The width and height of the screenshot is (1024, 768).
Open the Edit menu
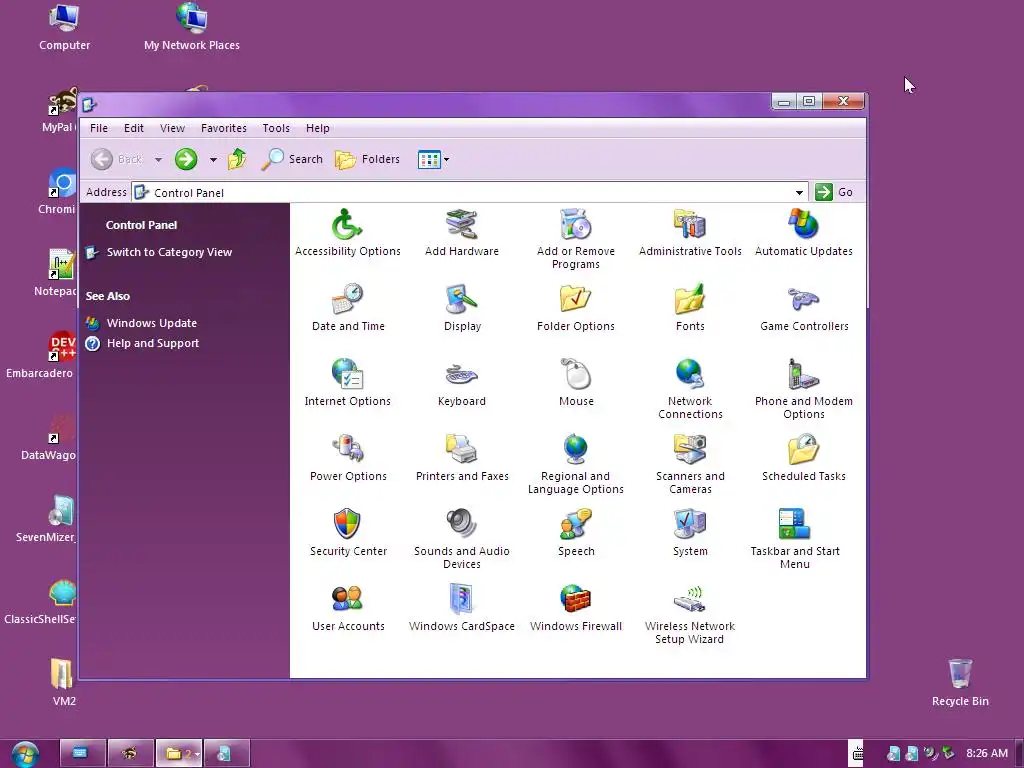coord(134,128)
